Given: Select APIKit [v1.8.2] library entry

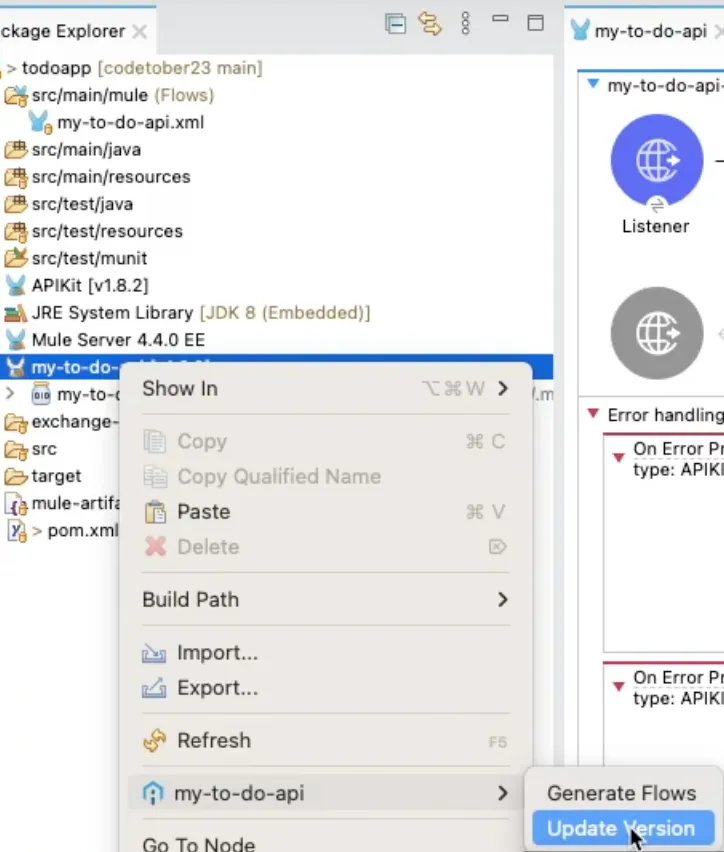Looking at the screenshot, I should tap(90, 285).
